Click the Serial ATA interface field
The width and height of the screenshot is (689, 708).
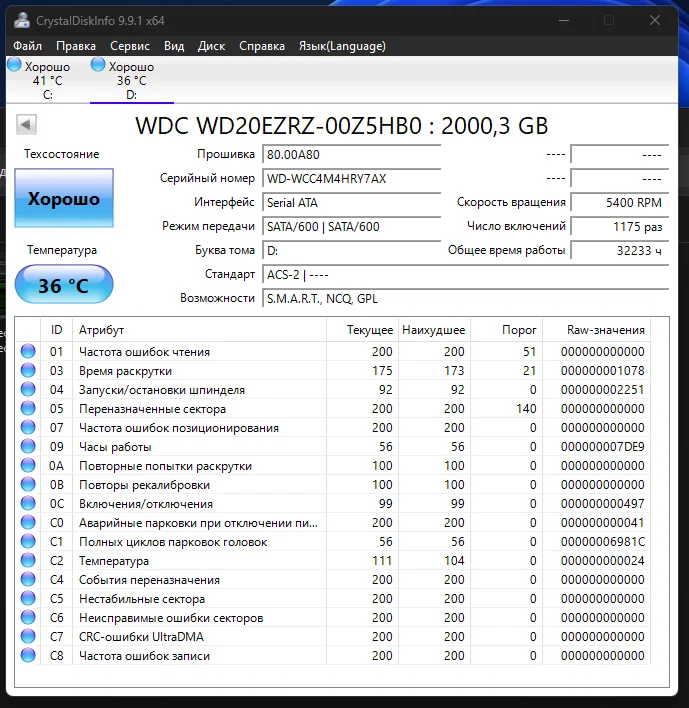pos(351,202)
